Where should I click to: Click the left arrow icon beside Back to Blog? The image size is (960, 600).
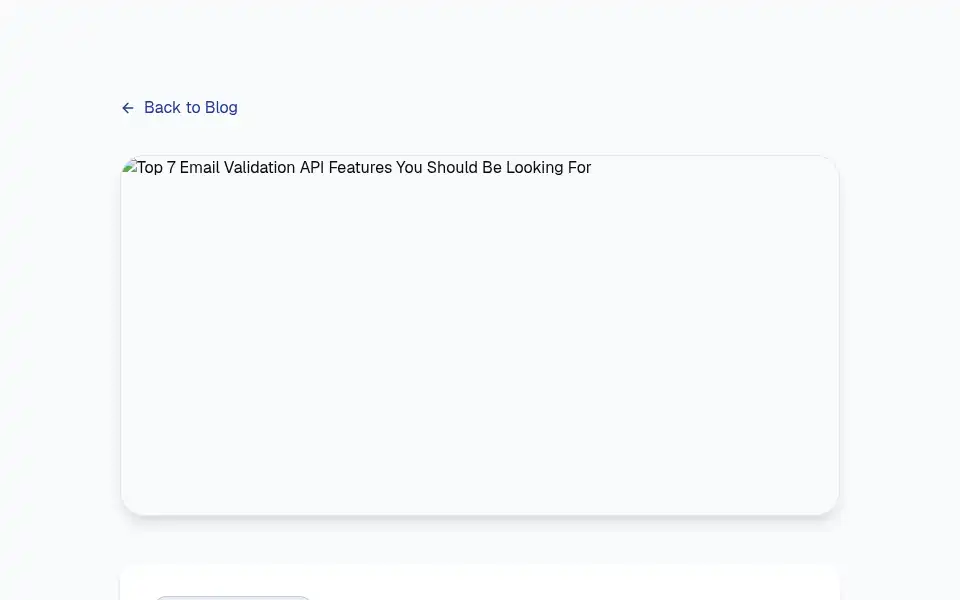[x=127, y=108]
